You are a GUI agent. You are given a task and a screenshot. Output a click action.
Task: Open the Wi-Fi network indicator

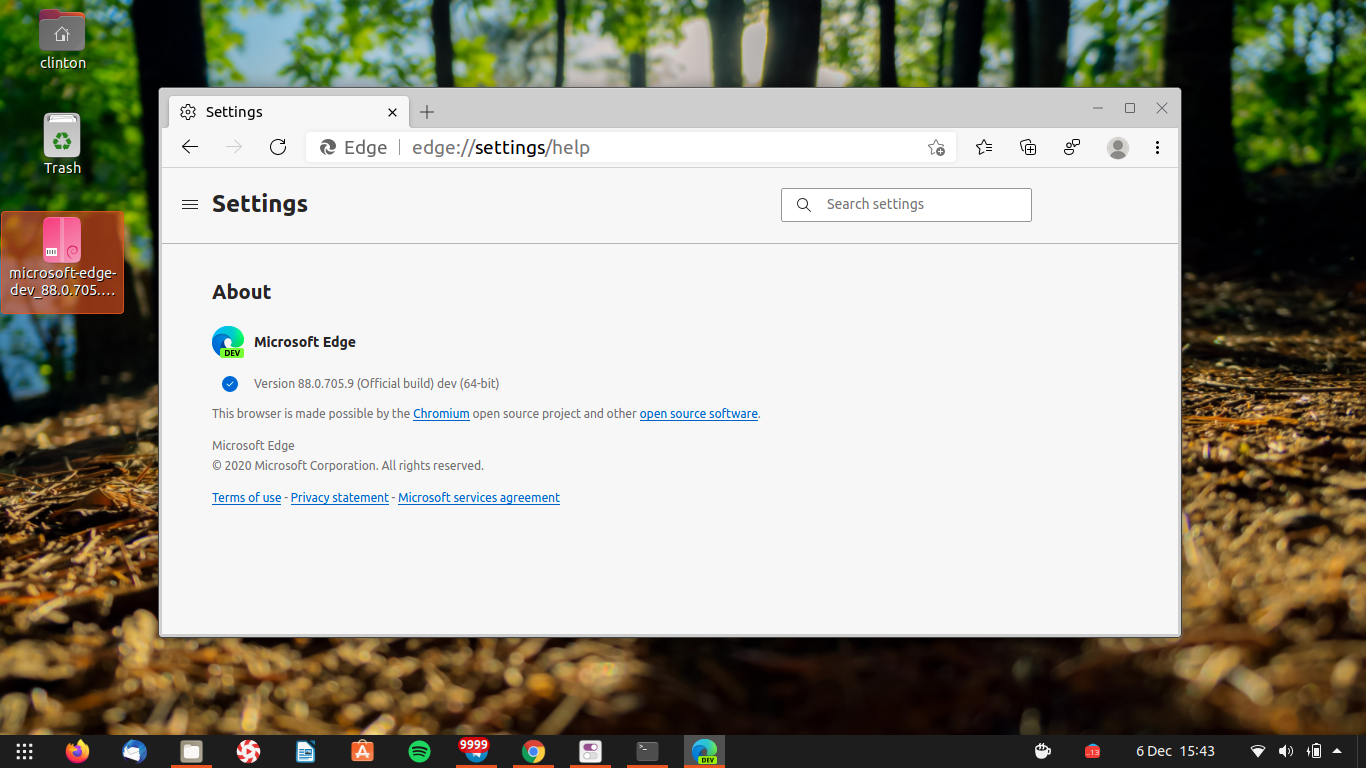tap(1258, 751)
